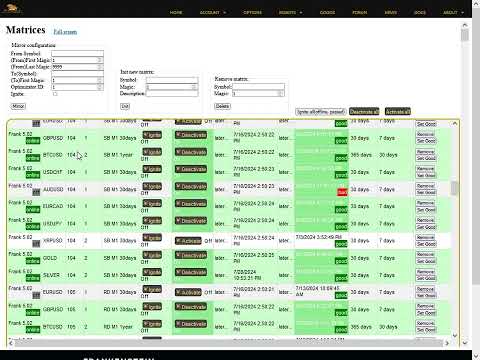Viewport: 480px width, 360px height.
Task: Open the OPTIONS navigation item
Action: coord(252,12)
